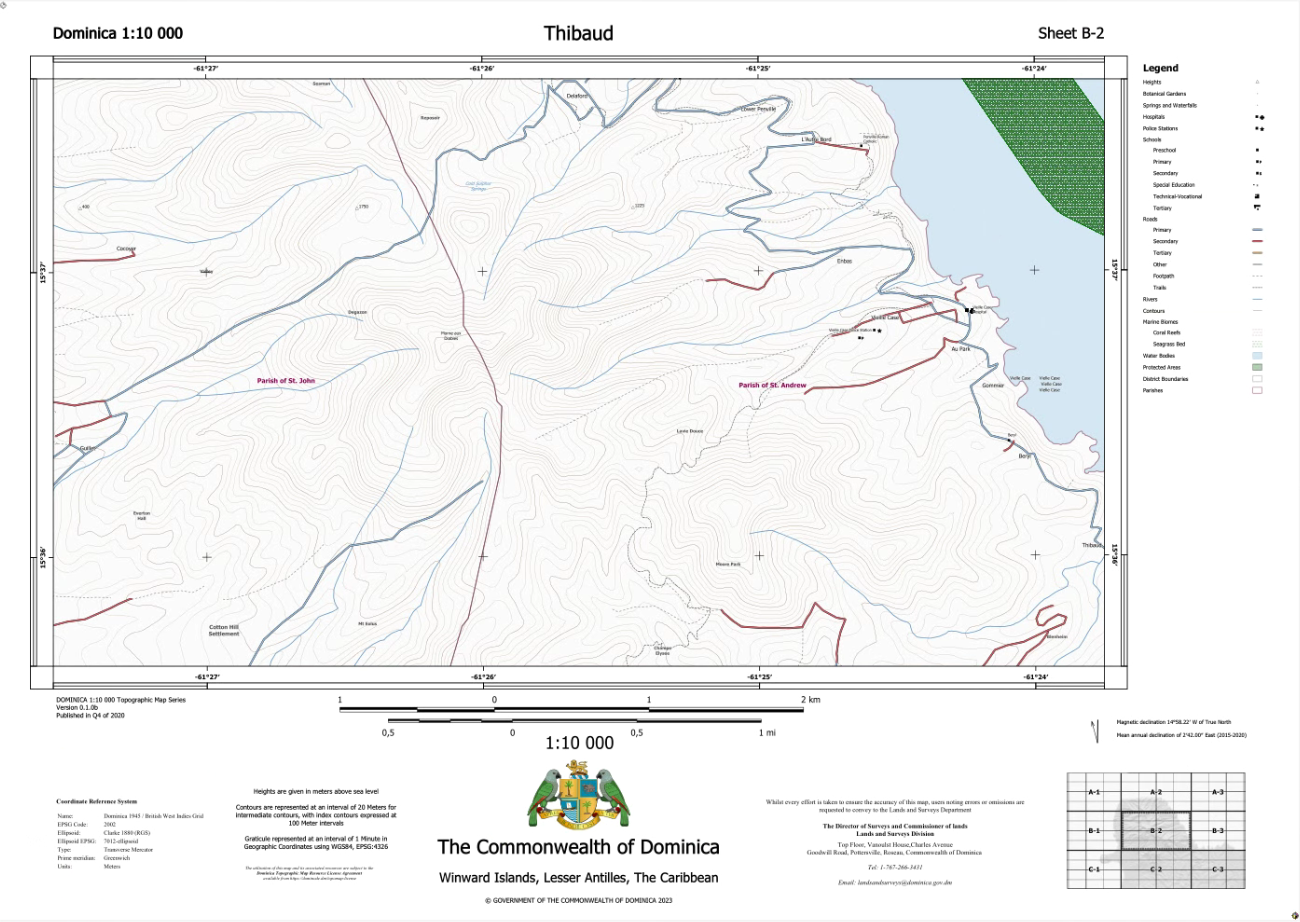Click the Au Park place name

[961, 349]
